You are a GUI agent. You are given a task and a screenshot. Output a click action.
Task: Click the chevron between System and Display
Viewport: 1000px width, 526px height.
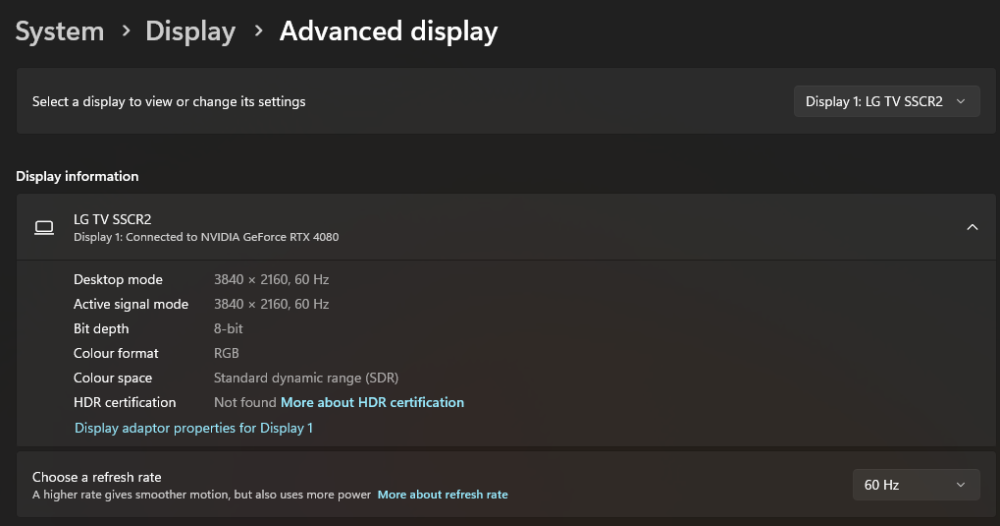click(x=126, y=32)
